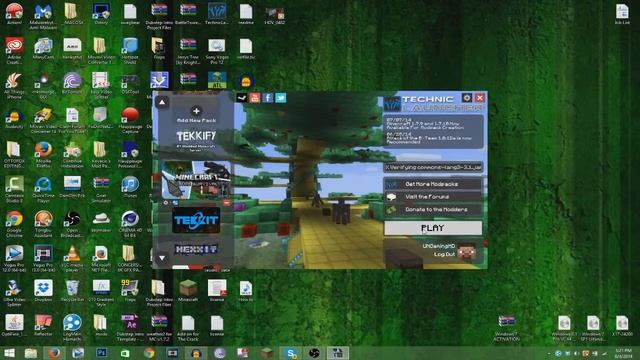Click the Add New Pack plus icon
640x360 pixels.
196,111
